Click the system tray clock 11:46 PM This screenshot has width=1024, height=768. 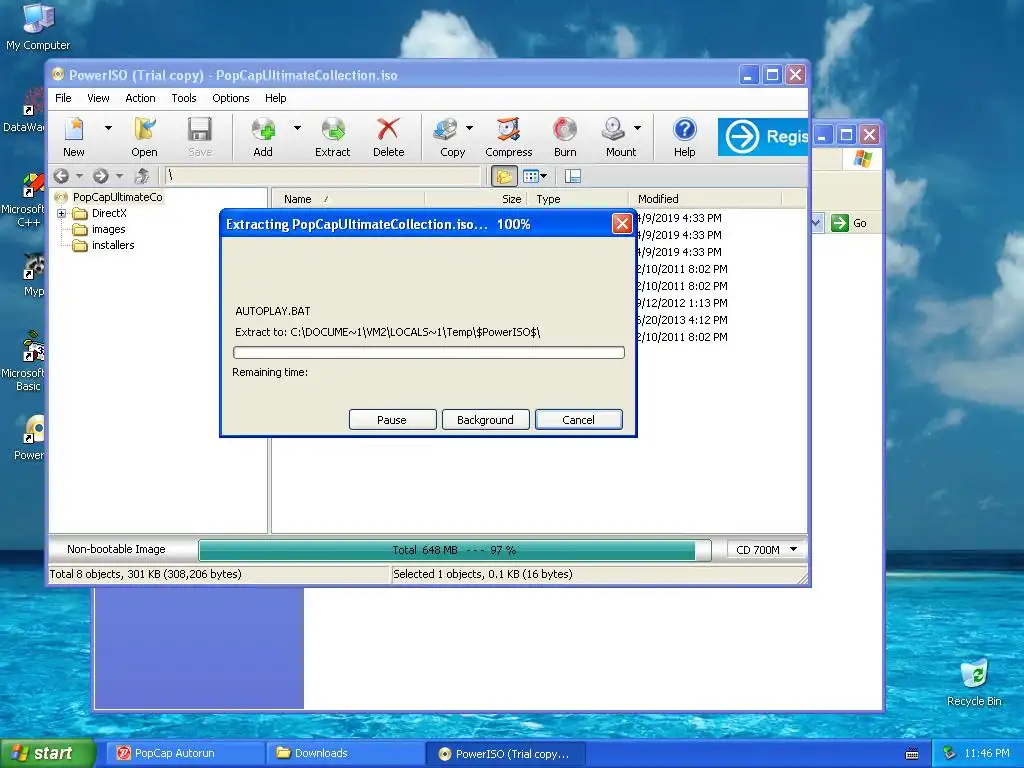click(987, 754)
